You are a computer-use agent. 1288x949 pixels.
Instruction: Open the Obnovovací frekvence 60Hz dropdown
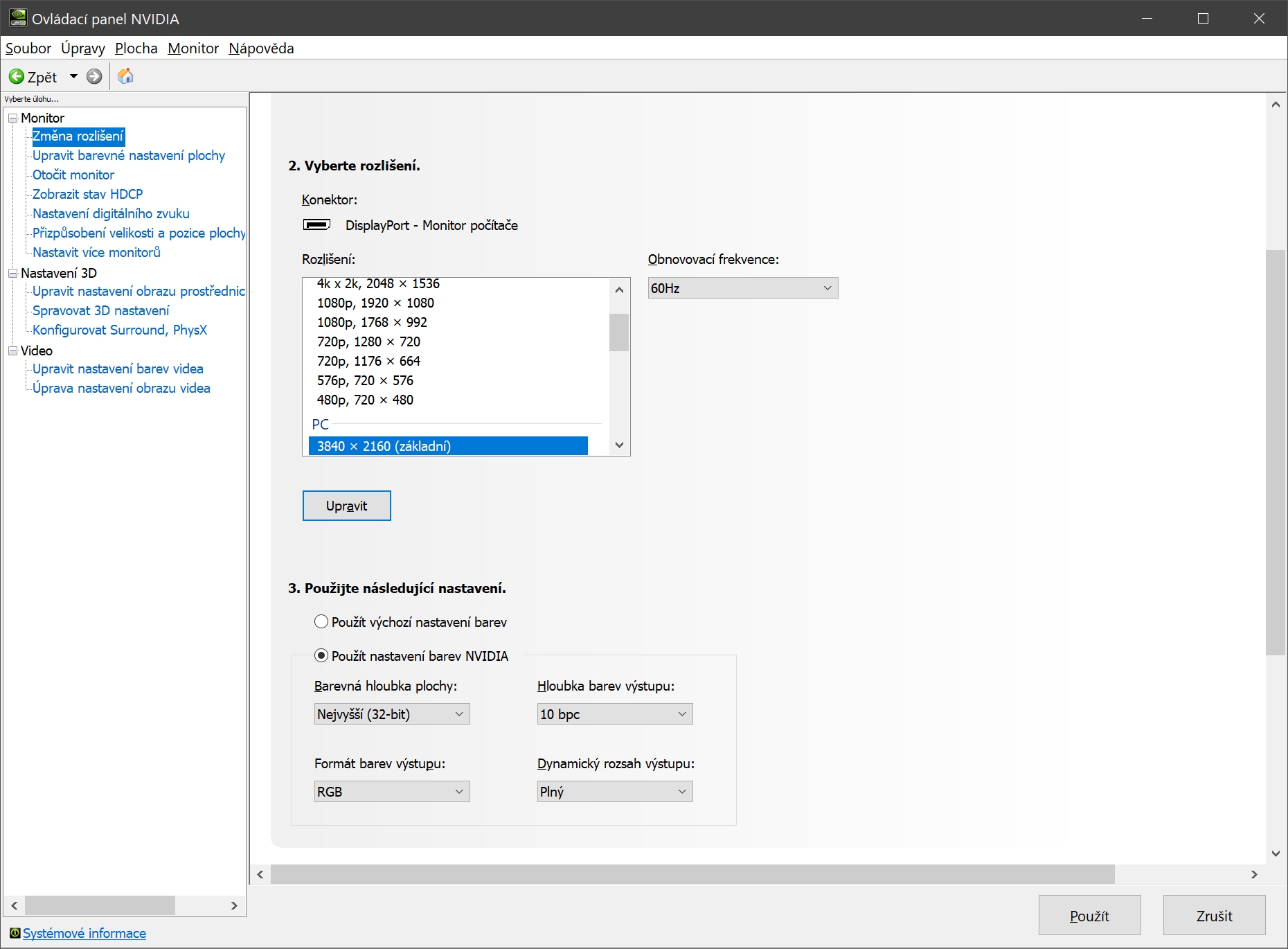[x=743, y=288]
